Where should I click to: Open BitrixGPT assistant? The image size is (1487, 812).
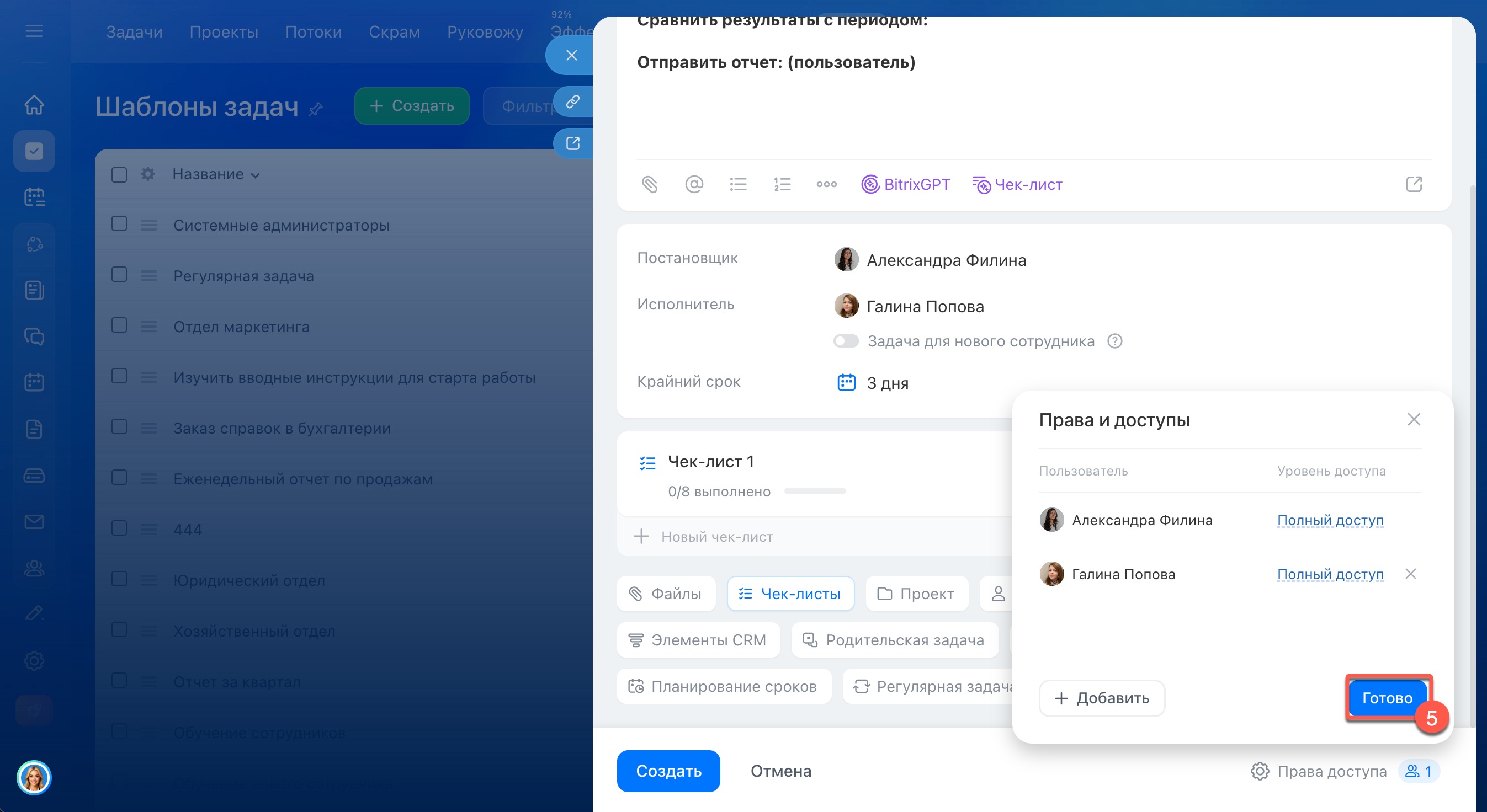[905, 185]
